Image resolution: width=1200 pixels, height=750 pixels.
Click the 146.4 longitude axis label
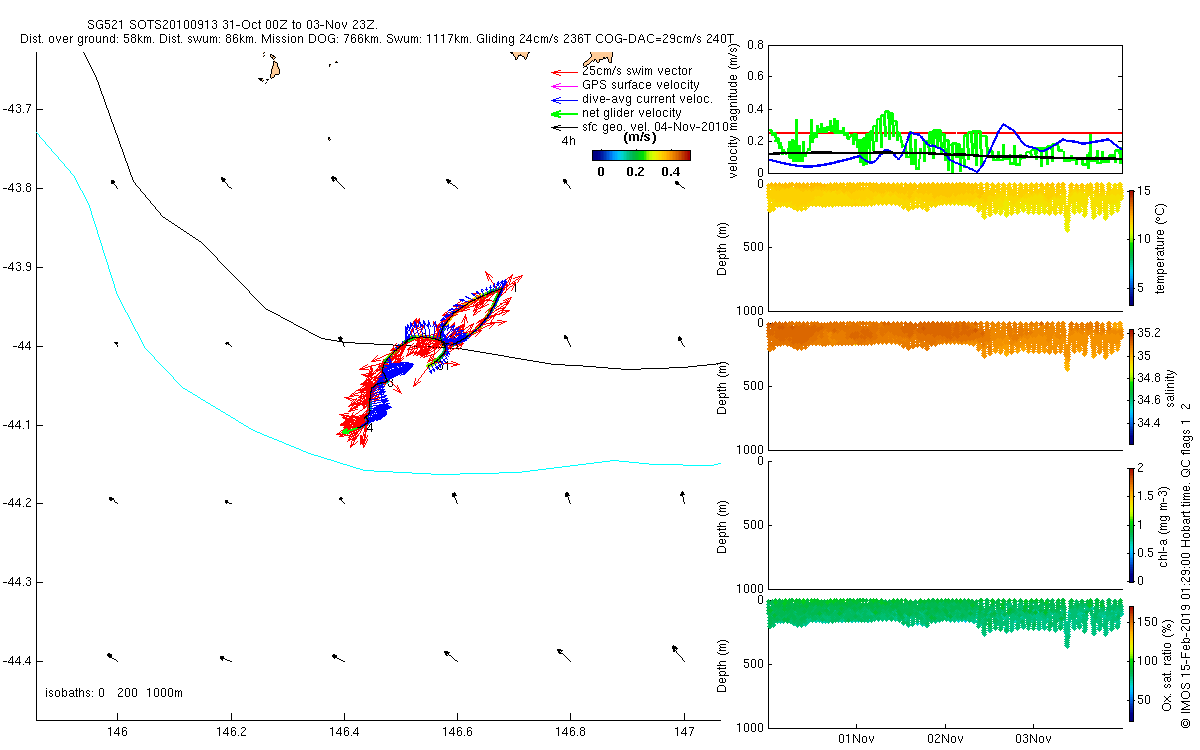344,733
